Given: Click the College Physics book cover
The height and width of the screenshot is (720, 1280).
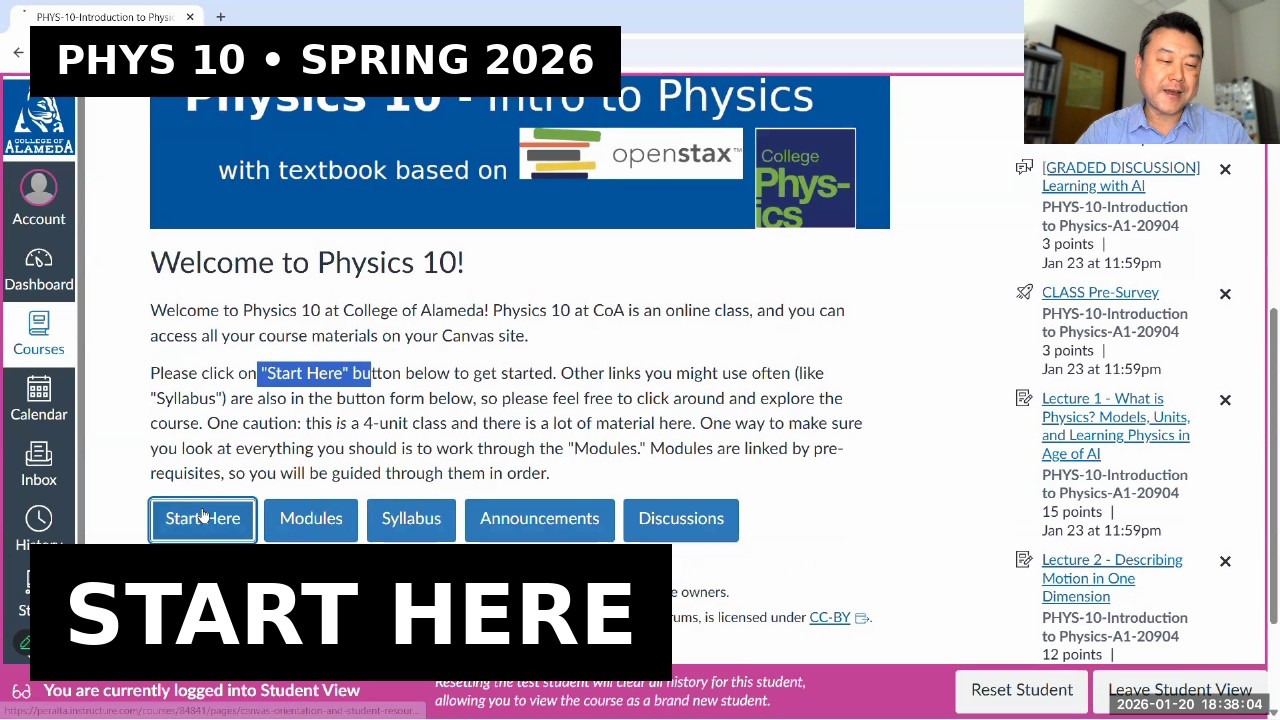Looking at the screenshot, I should 805,178.
